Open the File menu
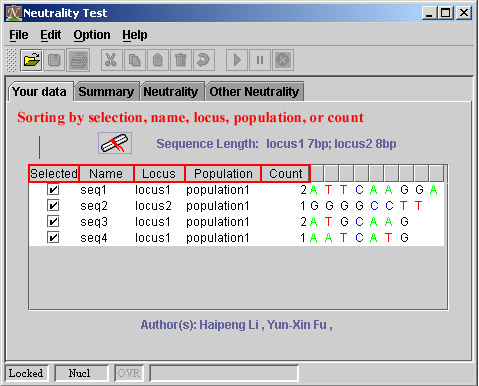479x386 pixels. click(19, 35)
